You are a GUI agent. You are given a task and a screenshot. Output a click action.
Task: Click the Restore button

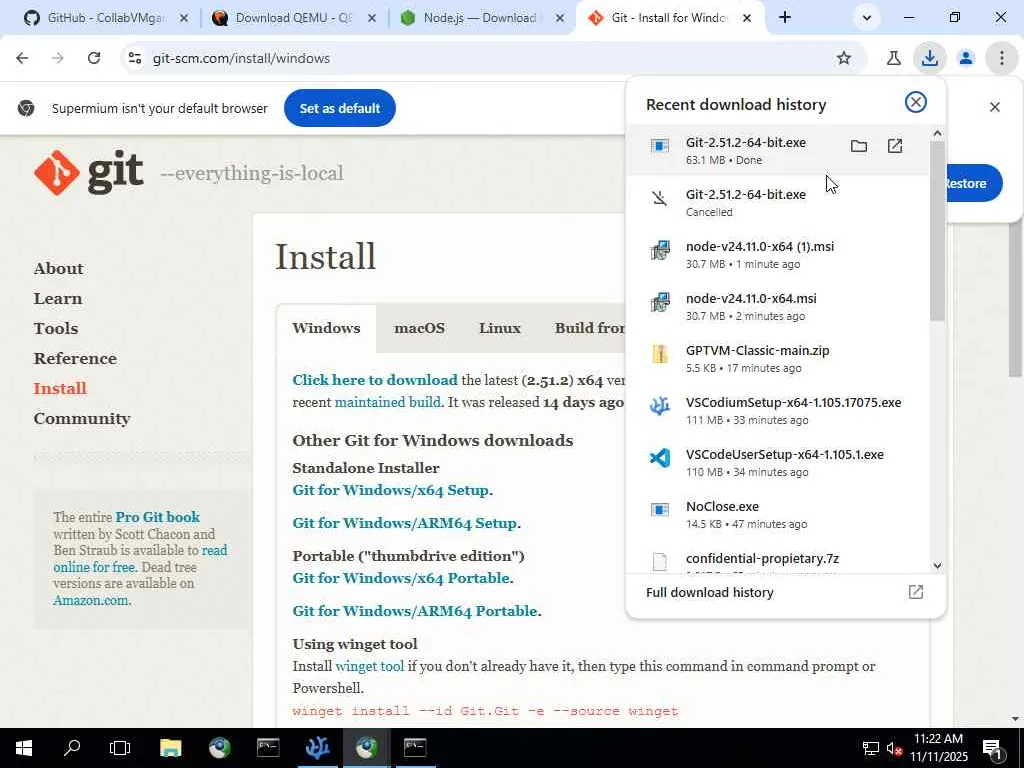pos(972,184)
